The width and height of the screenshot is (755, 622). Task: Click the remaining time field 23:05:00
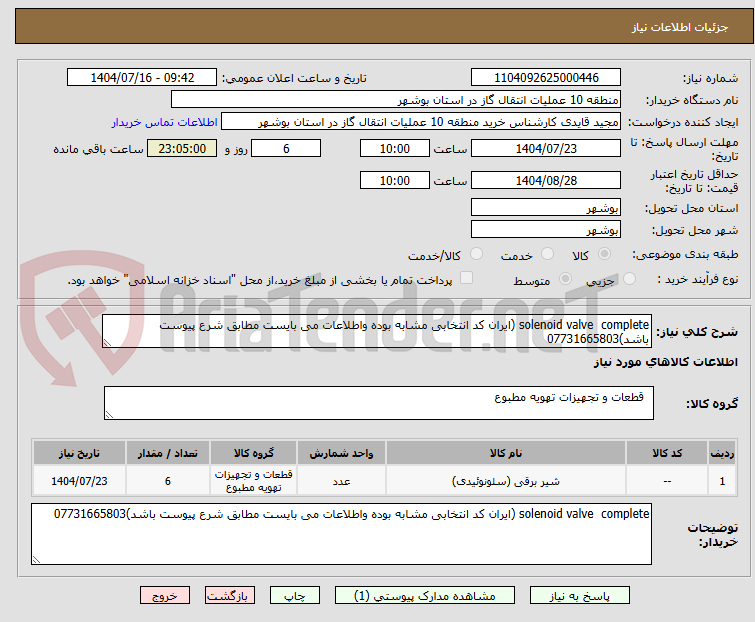pos(181,148)
